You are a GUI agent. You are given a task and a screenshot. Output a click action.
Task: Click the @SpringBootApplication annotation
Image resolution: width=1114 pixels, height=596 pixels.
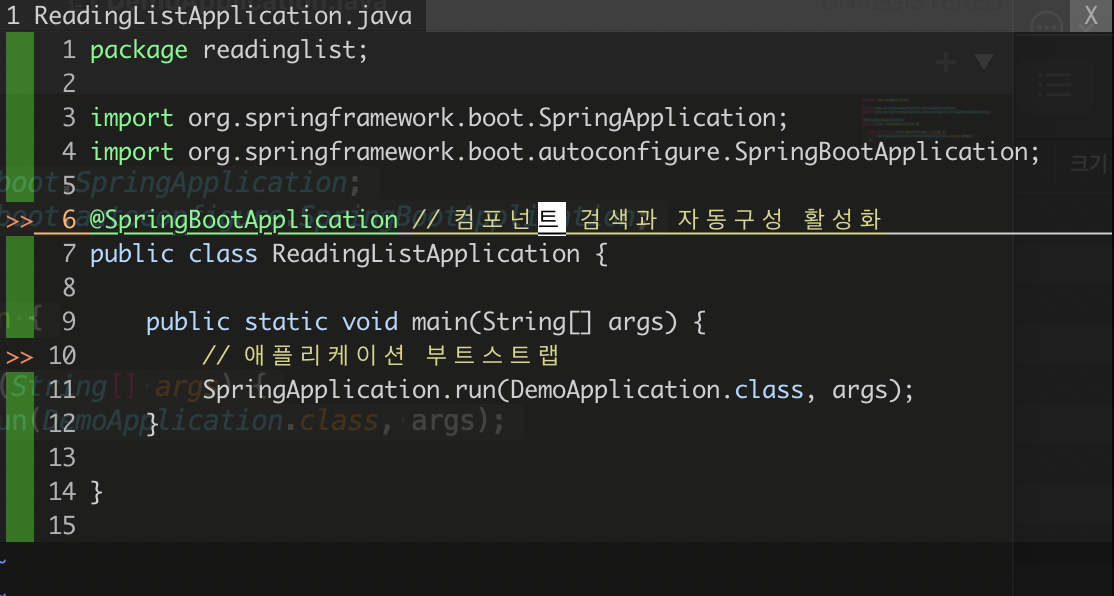244,220
